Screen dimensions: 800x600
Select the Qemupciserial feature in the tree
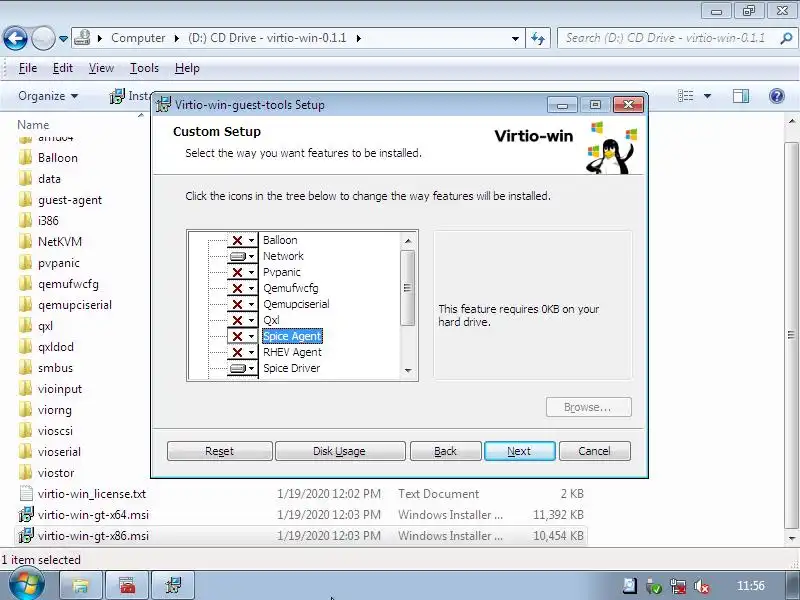(296, 304)
